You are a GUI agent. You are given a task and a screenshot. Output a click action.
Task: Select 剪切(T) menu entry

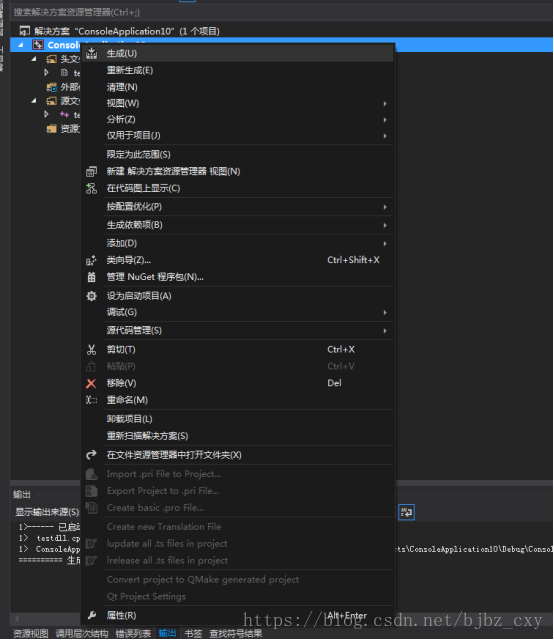(x=237, y=349)
